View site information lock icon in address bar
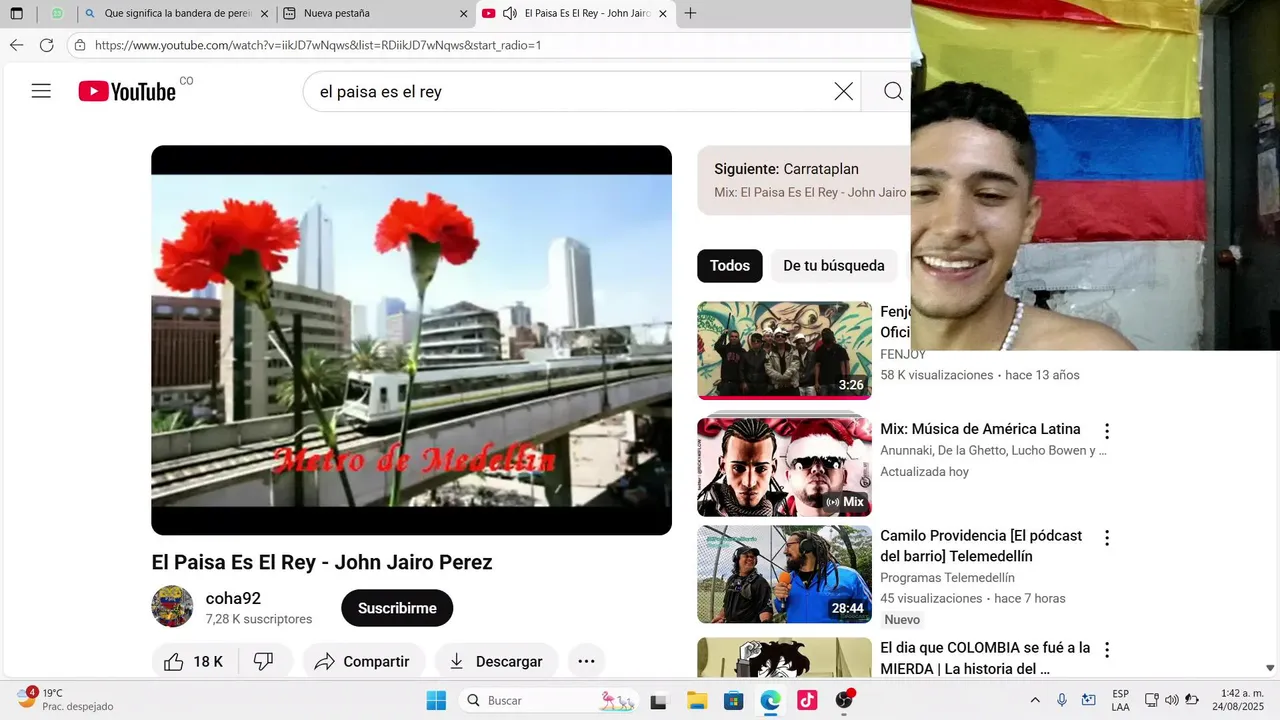This screenshot has width=1280, height=720. (80, 45)
